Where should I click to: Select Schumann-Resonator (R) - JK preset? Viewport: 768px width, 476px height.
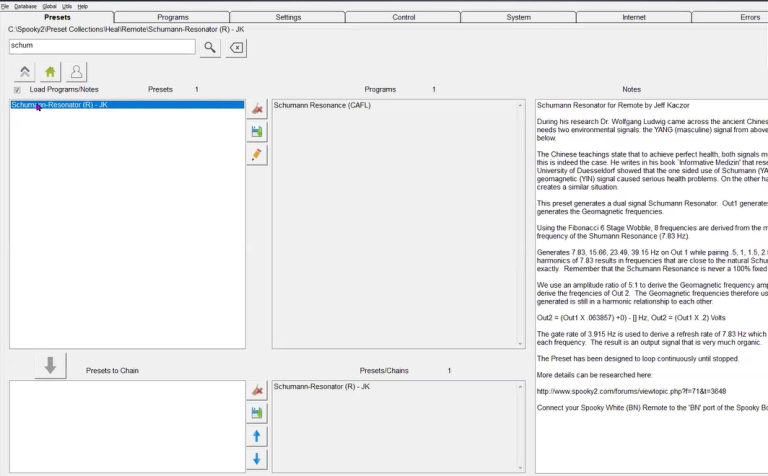(60, 105)
